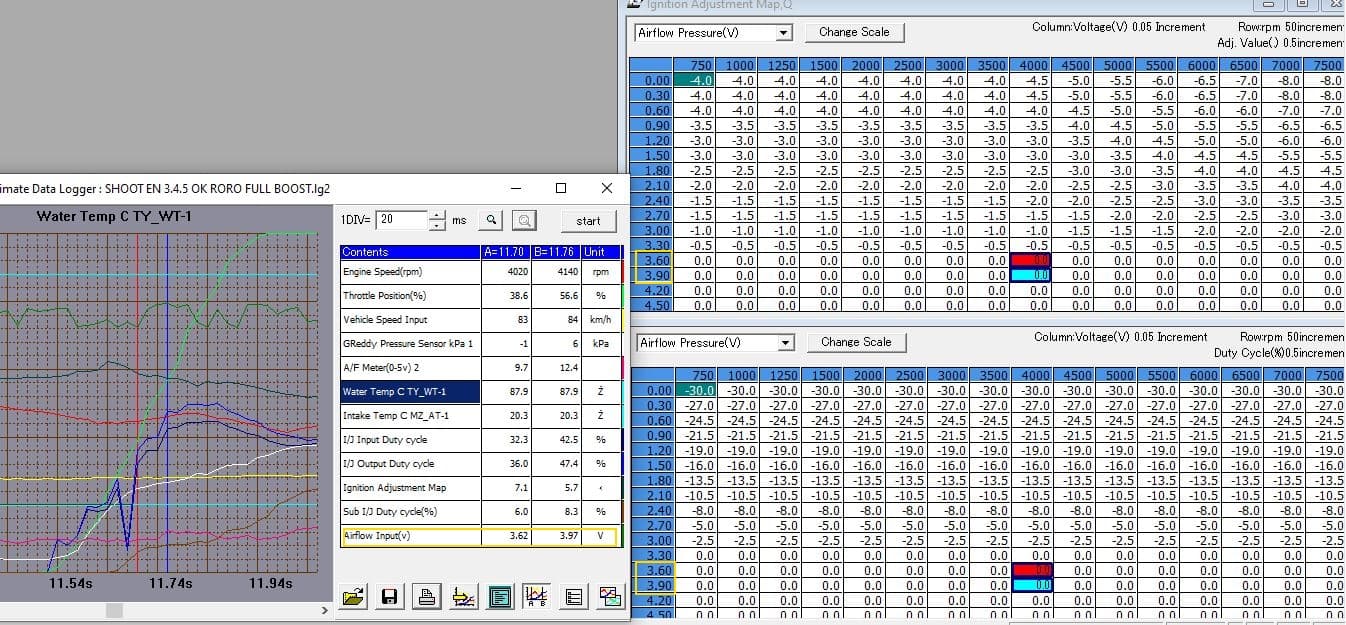Click the red cell in ignition map row 3.60
The image size is (1346, 625).
click(x=1031, y=260)
